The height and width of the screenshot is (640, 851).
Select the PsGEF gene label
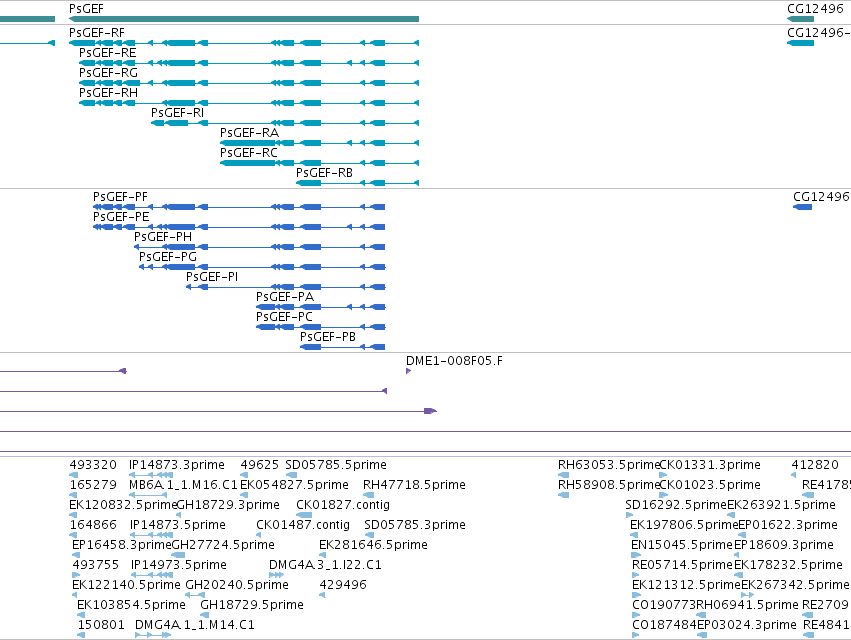(x=86, y=9)
